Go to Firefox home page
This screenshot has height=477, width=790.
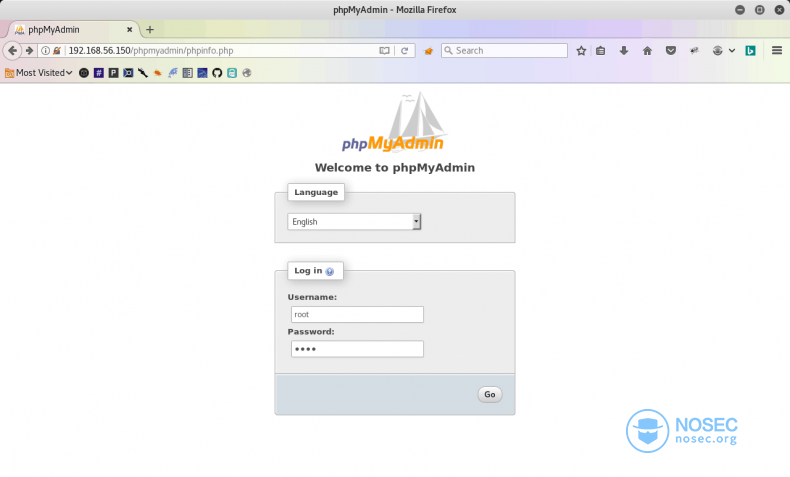coord(647,50)
